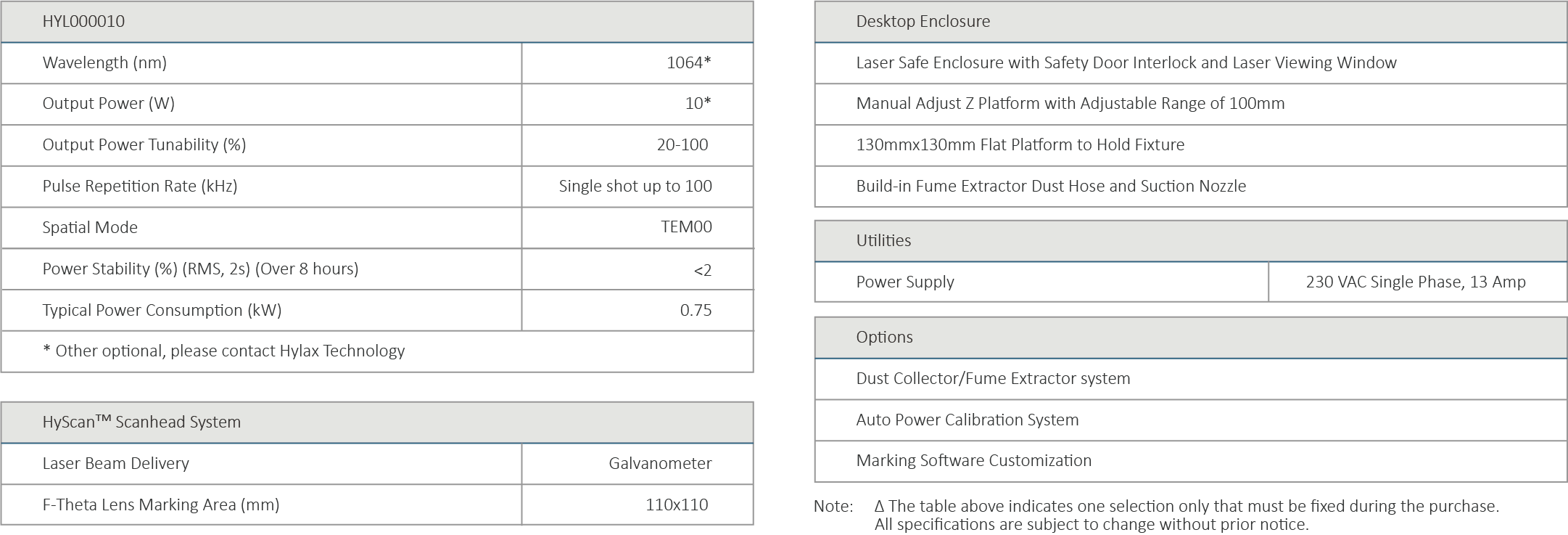Select the Build-in Fume Extractor row
The width and height of the screenshot is (1568, 535).
point(1051,186)
